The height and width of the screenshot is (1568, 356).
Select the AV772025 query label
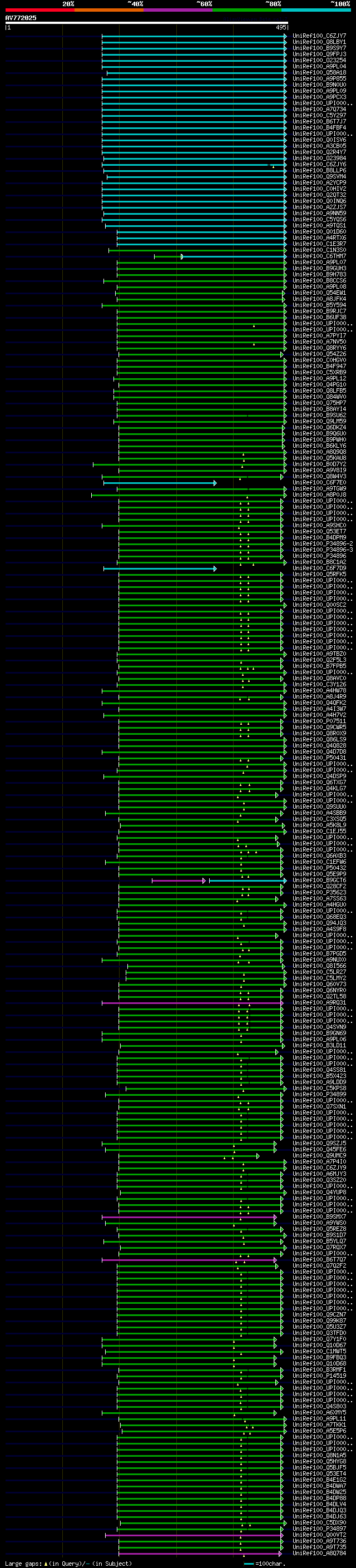pyautogui.click(x=21, y=18)
